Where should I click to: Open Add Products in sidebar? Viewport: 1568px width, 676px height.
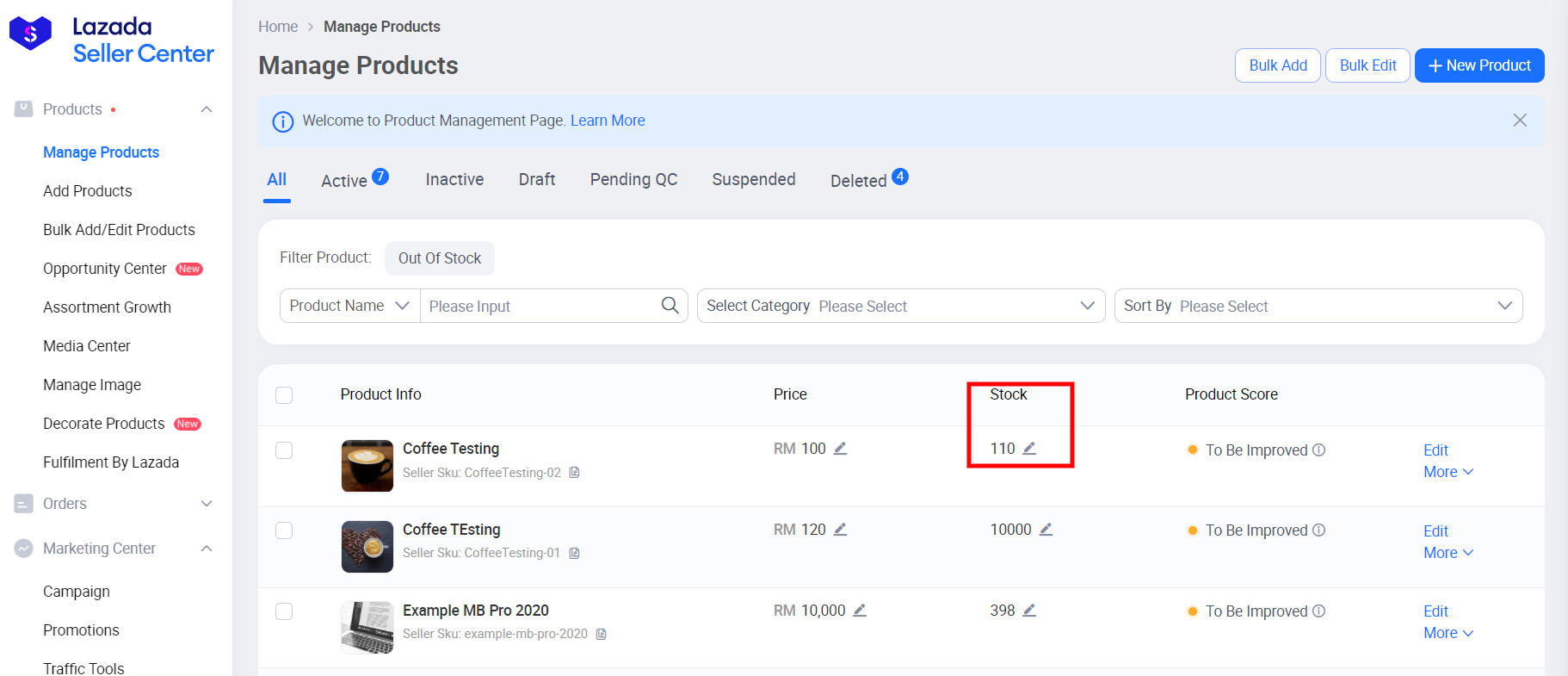(88, 191)
